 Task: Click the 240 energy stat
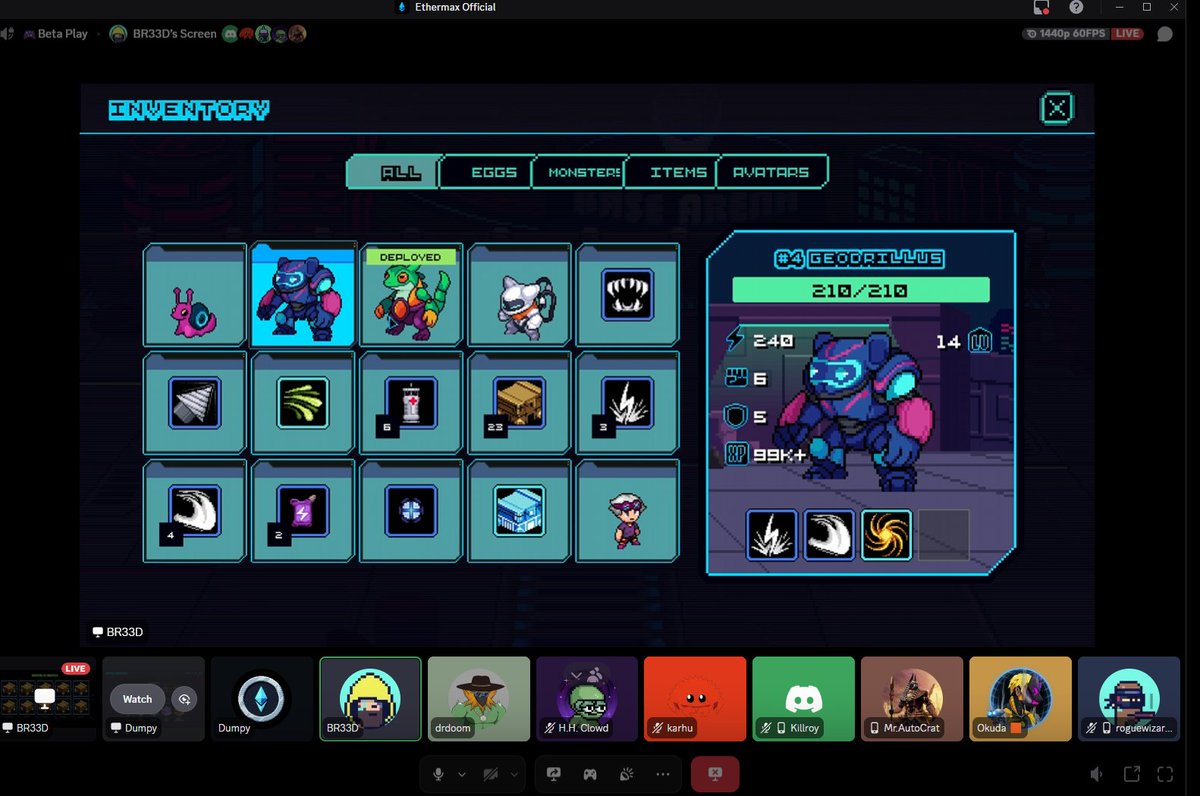759,341
